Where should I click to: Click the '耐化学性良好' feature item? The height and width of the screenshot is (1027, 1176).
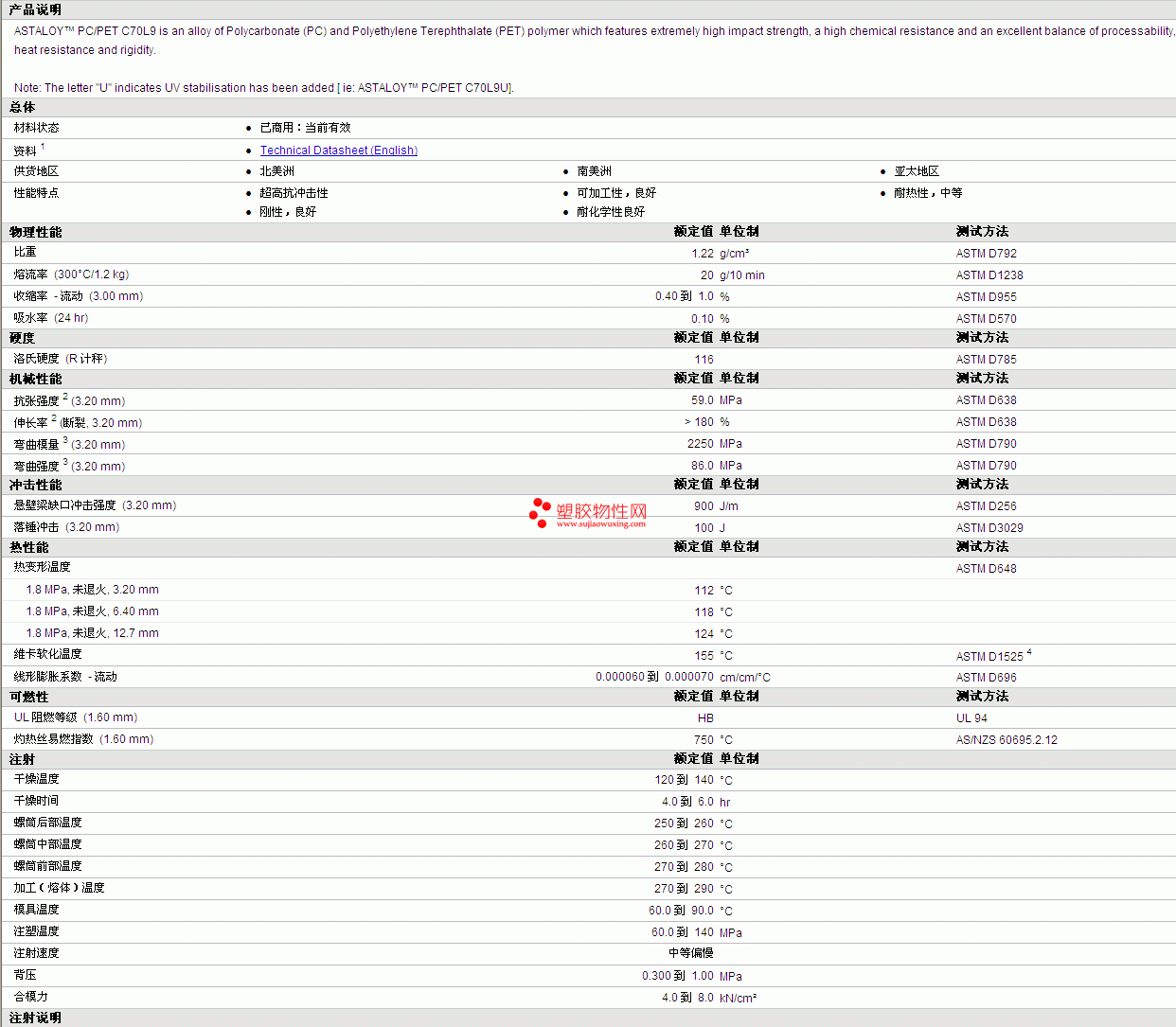point(612,212)
